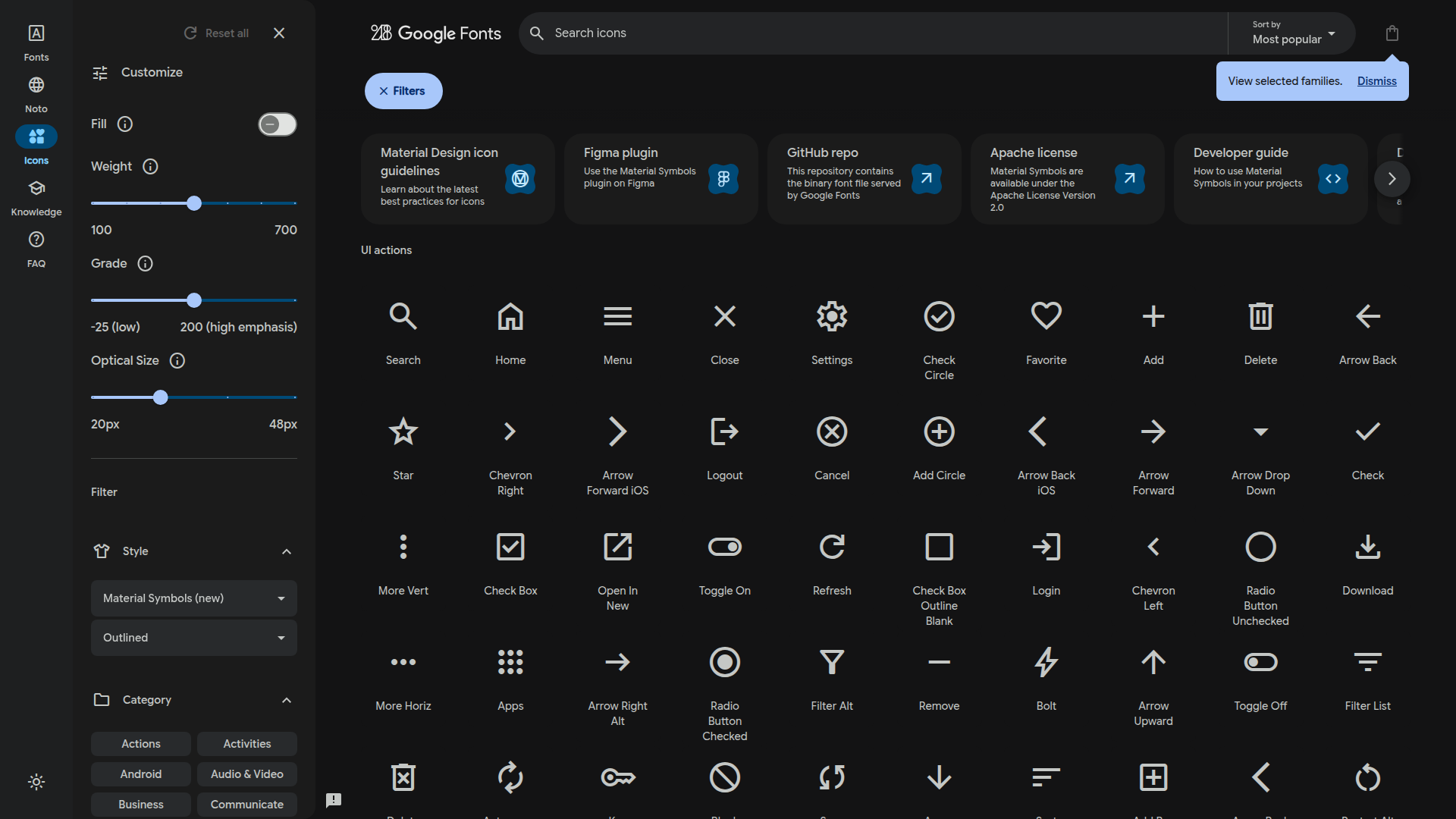Select the Favorite heart icon
The image size is (1456, 819).
[x=1046, y=316]
